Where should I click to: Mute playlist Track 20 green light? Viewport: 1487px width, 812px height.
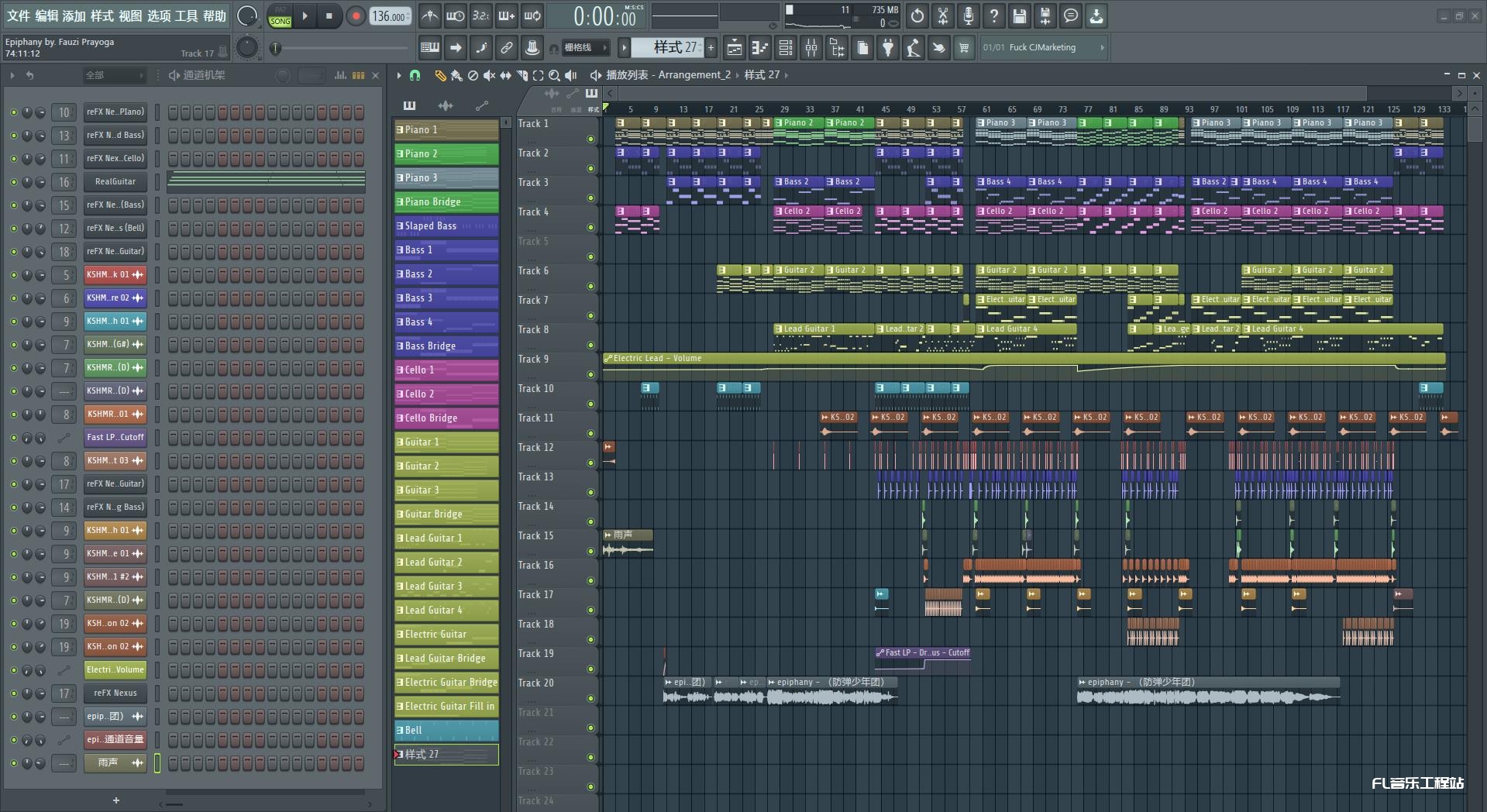tap(591, 699)
